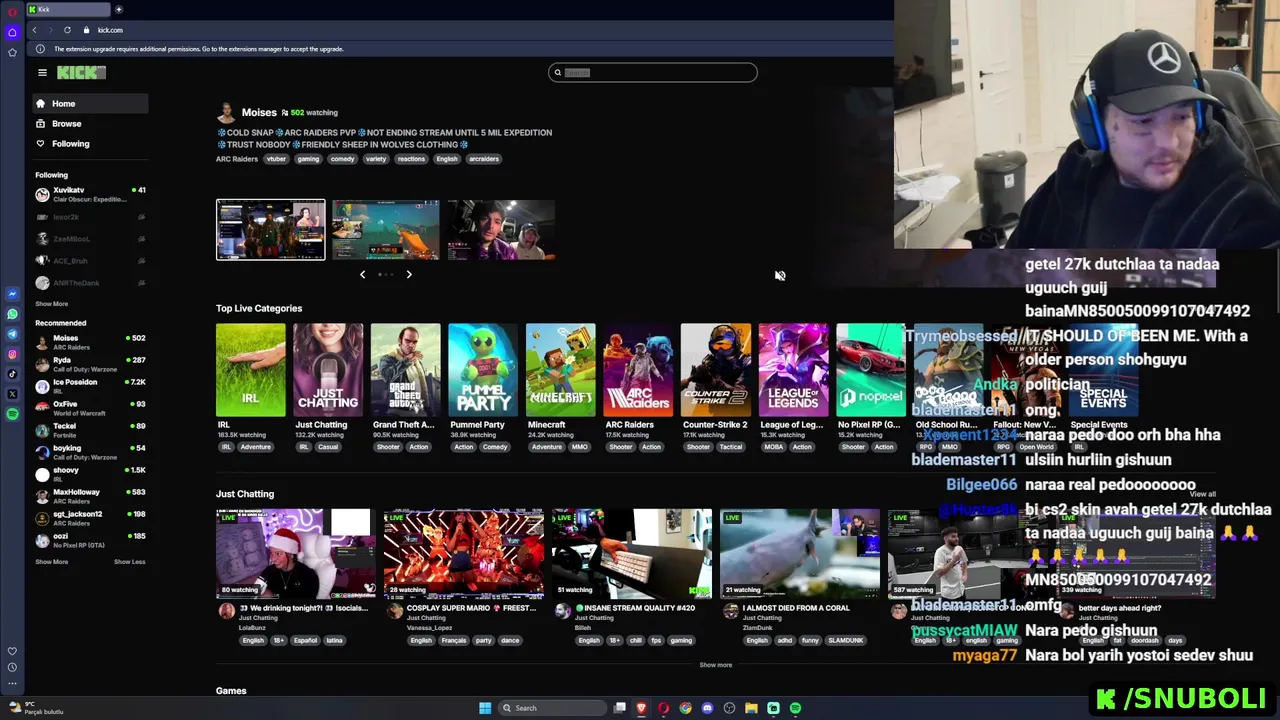Open the pinboards star icon in sidebar

12,52
